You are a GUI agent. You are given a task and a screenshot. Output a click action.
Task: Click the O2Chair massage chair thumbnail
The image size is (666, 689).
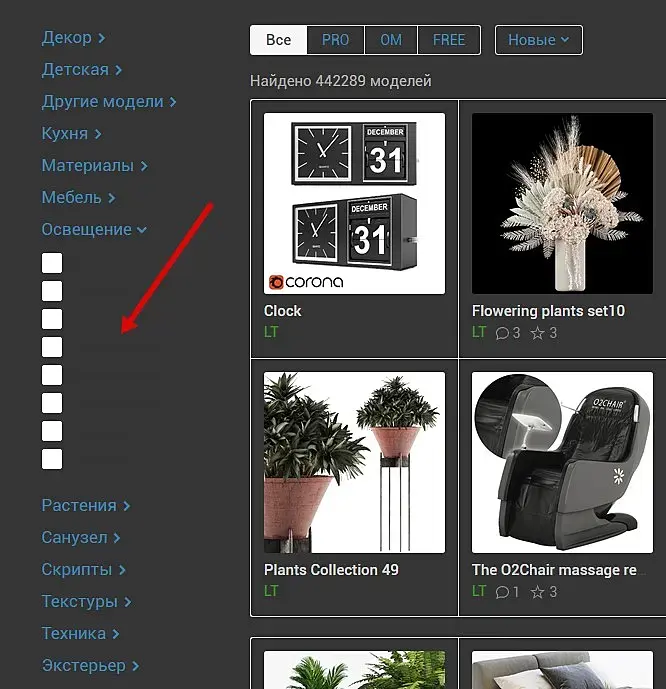point(562,462)
